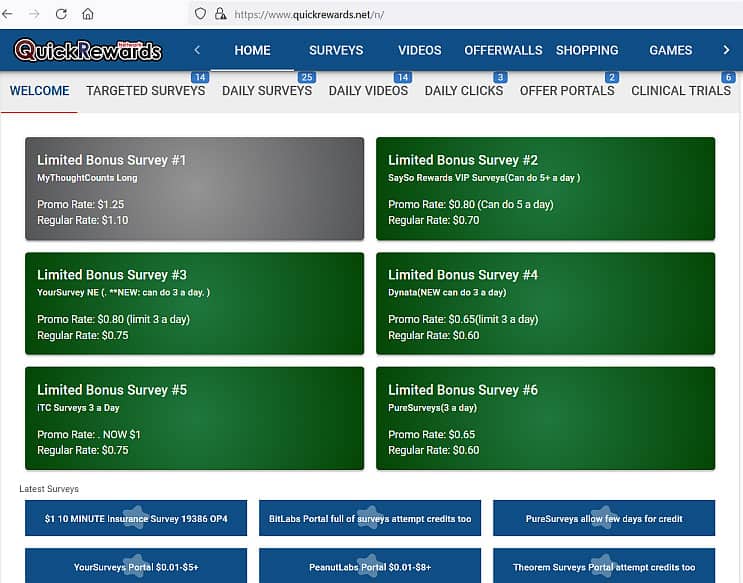The width and height of the screenshot is (743, 583).
Task: Click Theorem Surveys Portal button
Action: 604,566
